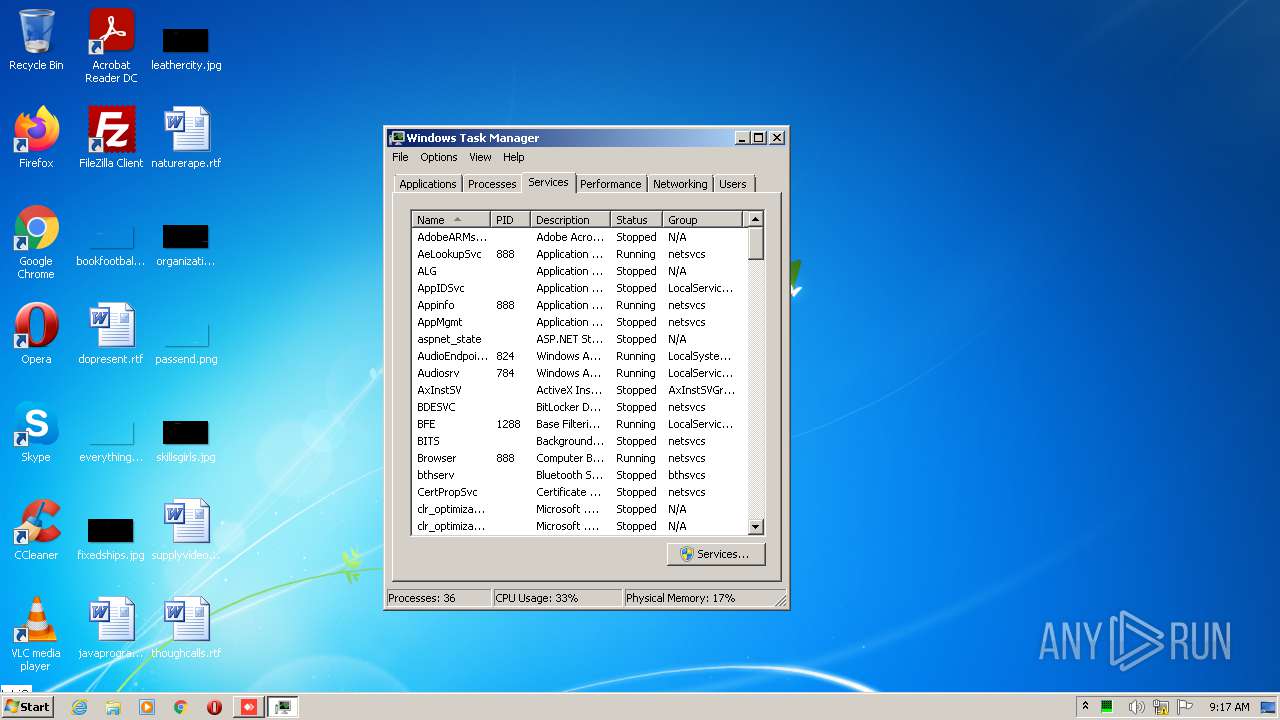Open the Help menu
The width and height of the screenshot is (1280, 720).
(513, 157)
